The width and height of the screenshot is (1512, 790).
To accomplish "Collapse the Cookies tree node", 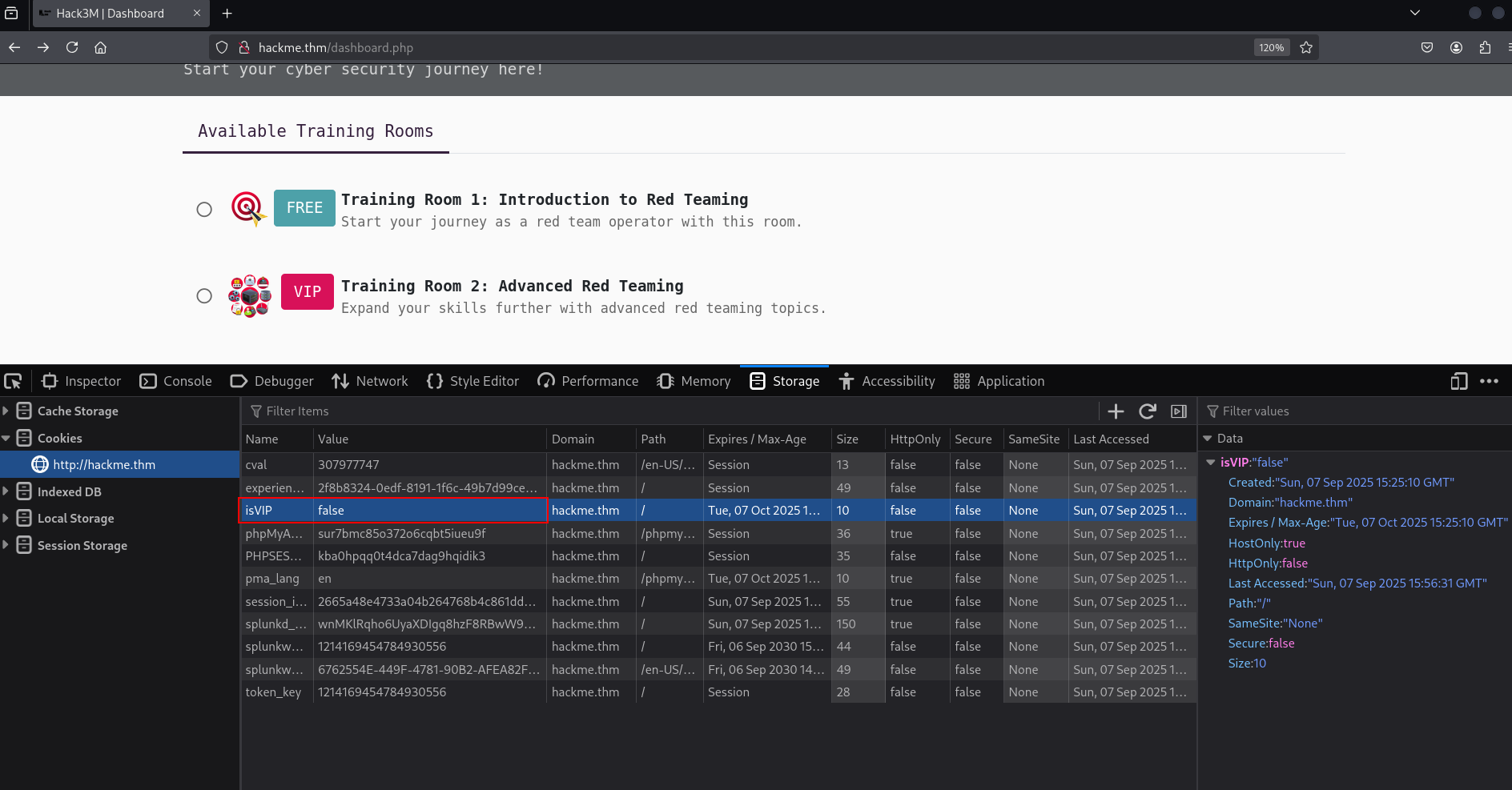I will point(6,438).
